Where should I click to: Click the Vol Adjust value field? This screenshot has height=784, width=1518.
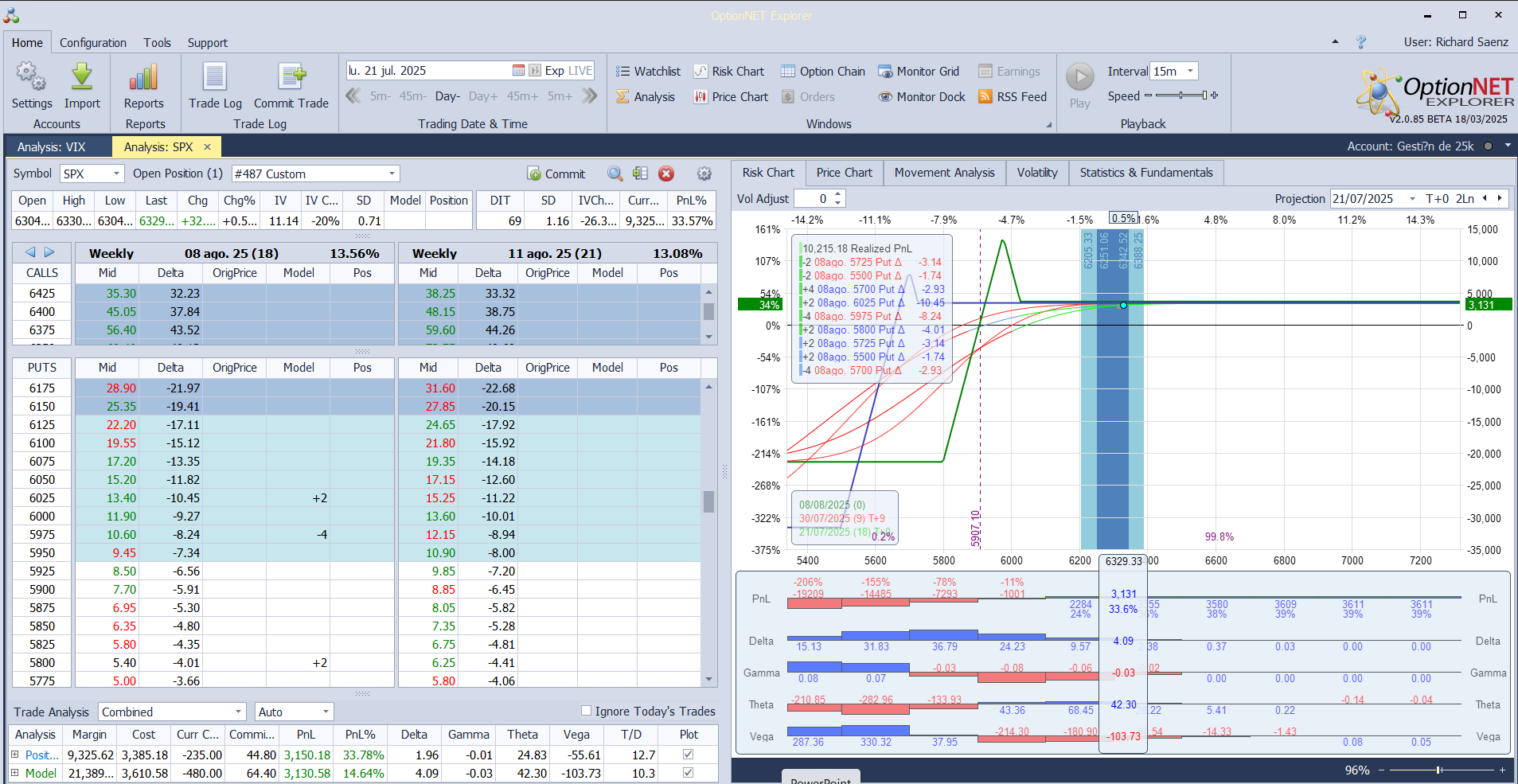814,199
